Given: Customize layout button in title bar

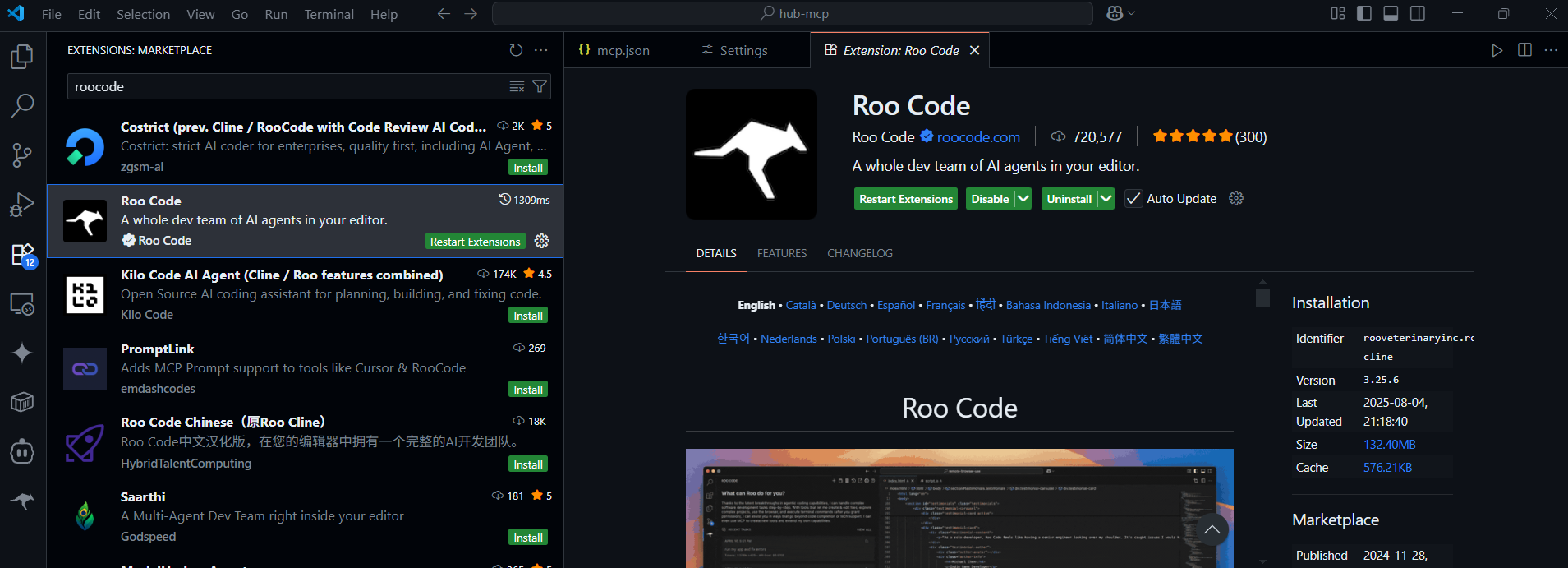Looking at the screenshot, I should click(1338, 13).
